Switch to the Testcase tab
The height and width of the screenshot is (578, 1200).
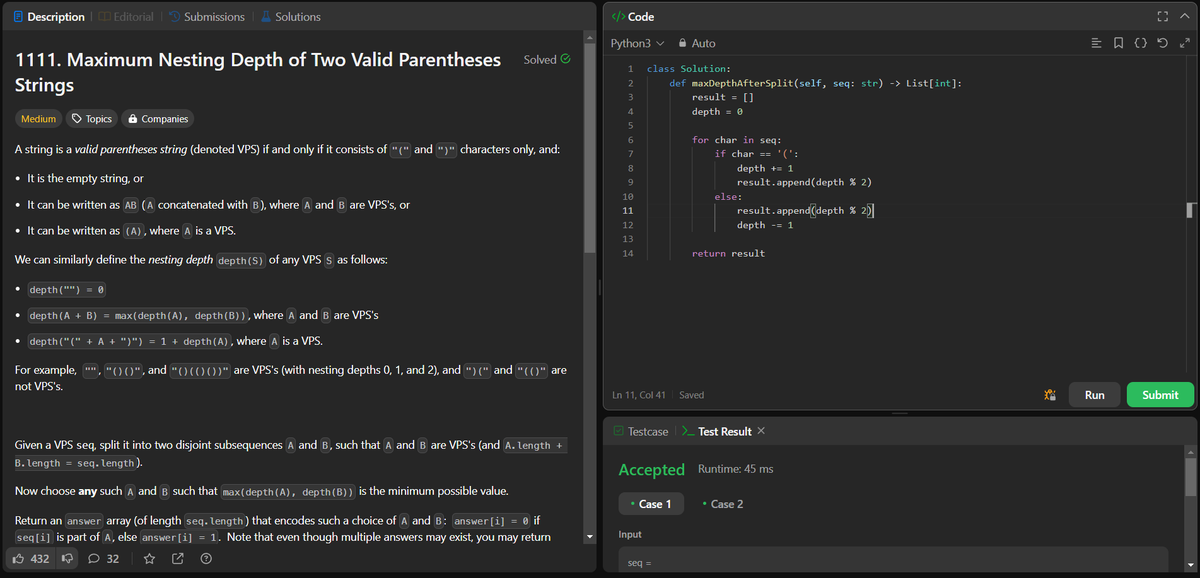(x=640, y=431)
